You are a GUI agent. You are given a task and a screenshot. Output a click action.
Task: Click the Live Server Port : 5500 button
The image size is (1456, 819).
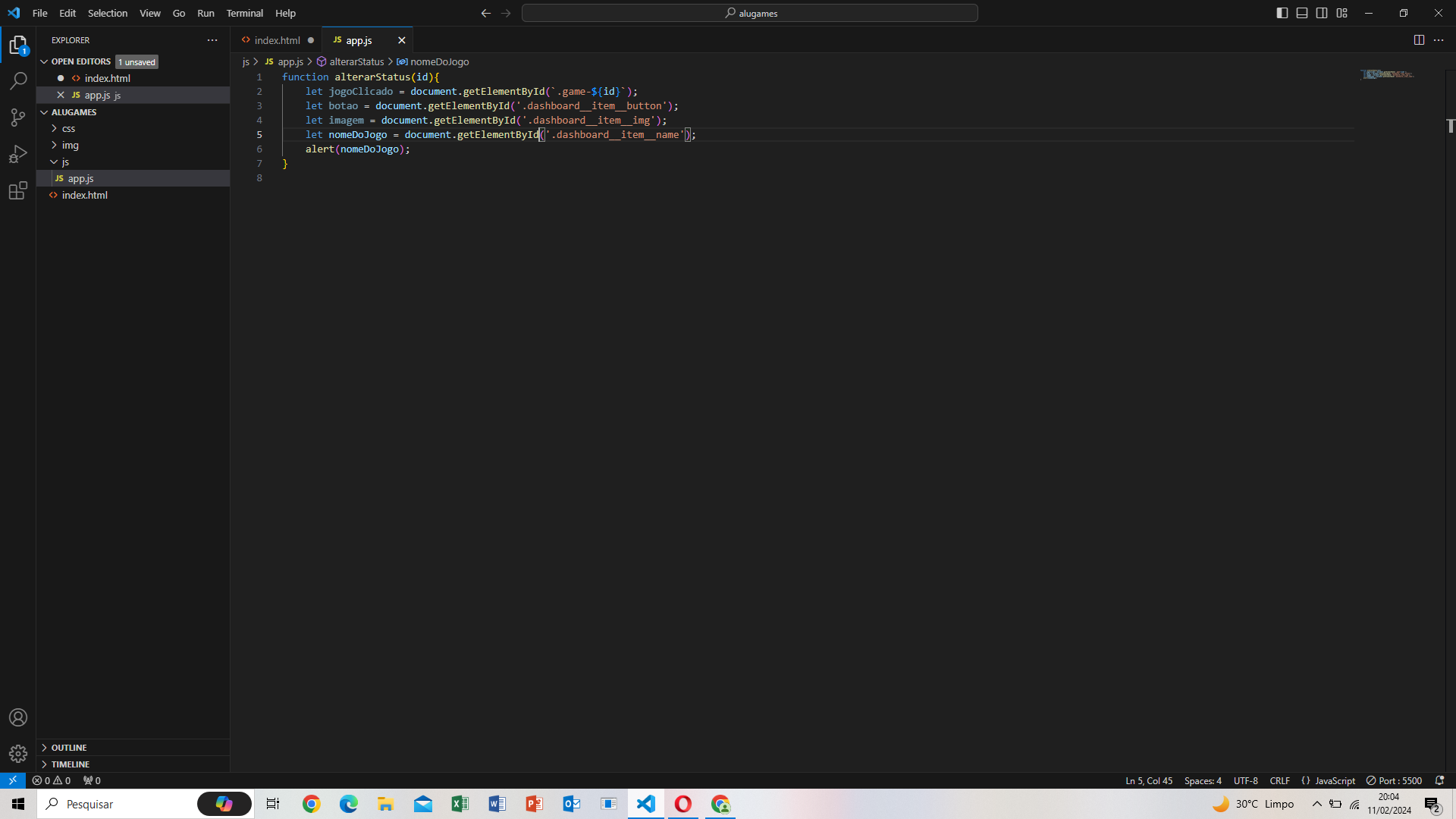click(1394, 780)
